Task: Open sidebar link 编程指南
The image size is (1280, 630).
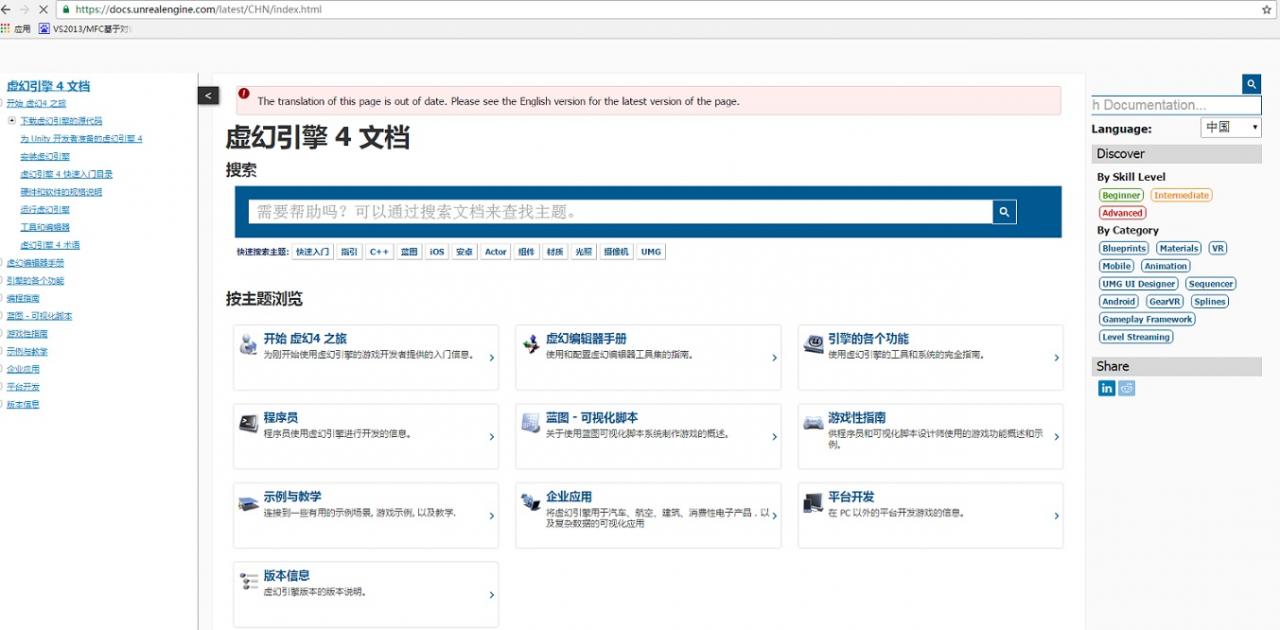Action: 23,298
